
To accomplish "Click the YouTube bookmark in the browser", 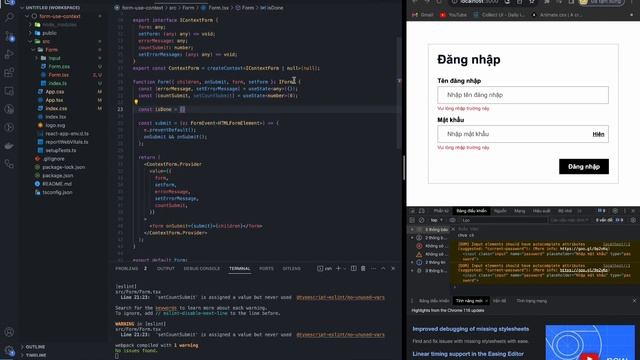I will [453, 15].
